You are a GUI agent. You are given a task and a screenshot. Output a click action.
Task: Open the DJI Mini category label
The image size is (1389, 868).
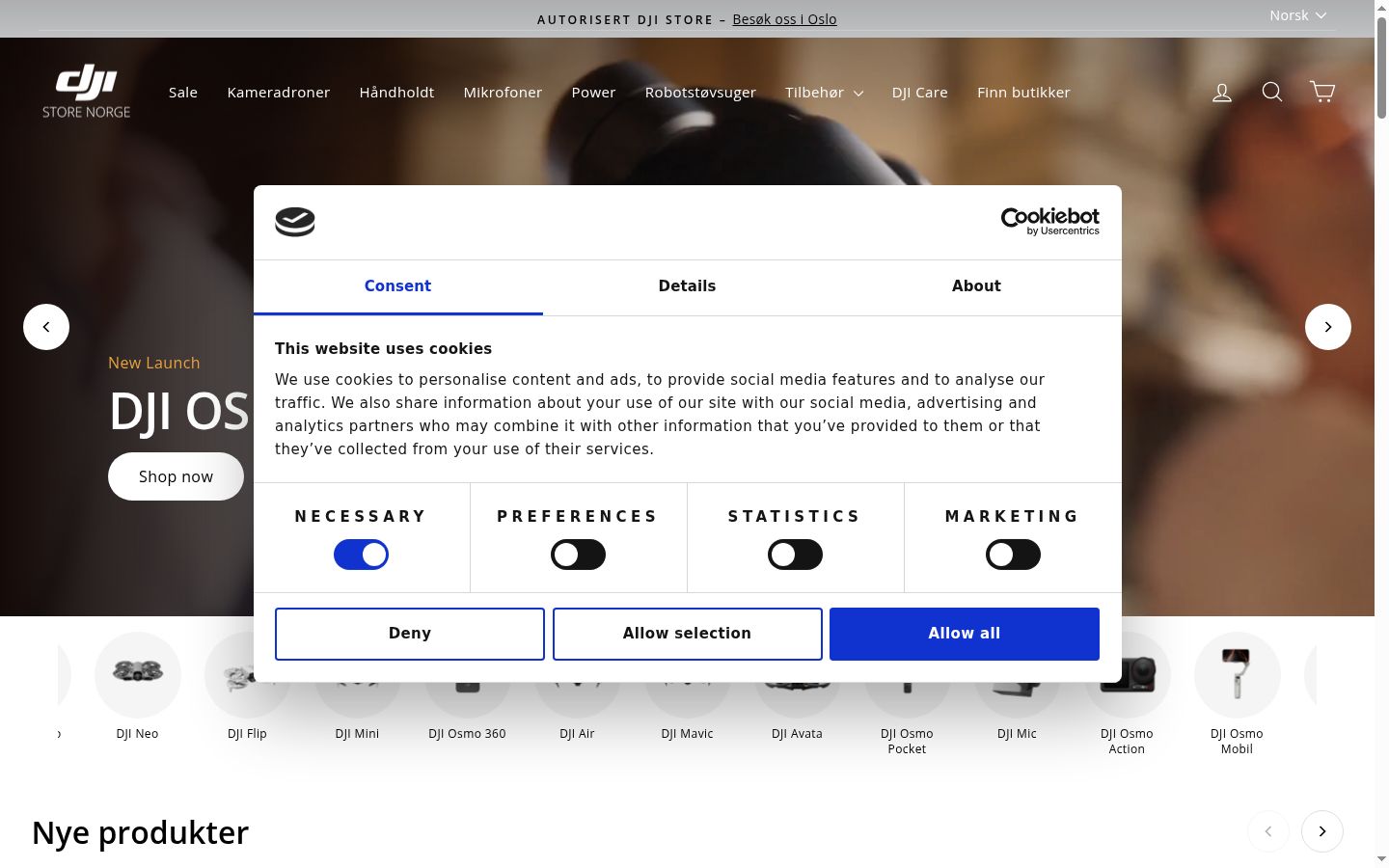click(357, 734)
